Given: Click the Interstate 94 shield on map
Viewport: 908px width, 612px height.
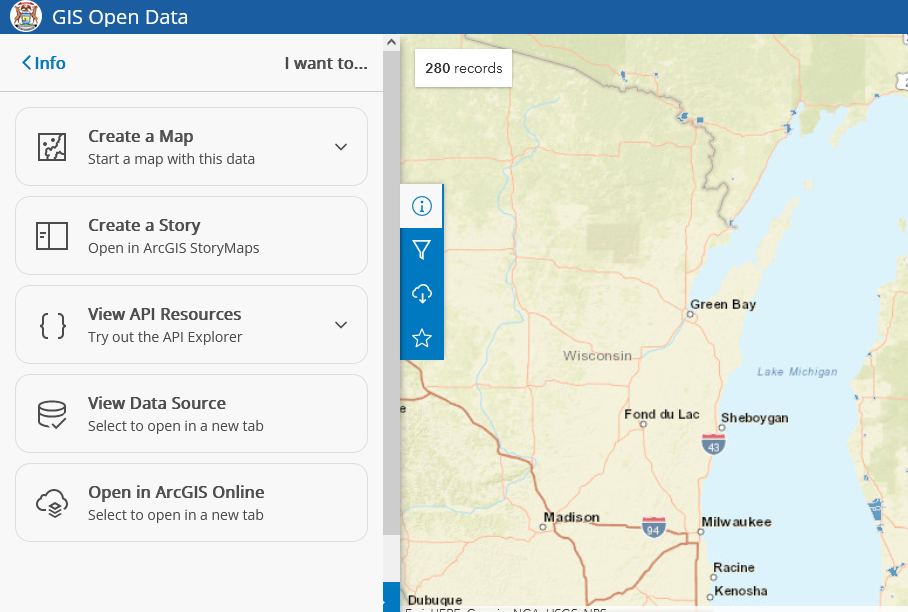Looking at the screenshot, I should click(x=653, y=527).
